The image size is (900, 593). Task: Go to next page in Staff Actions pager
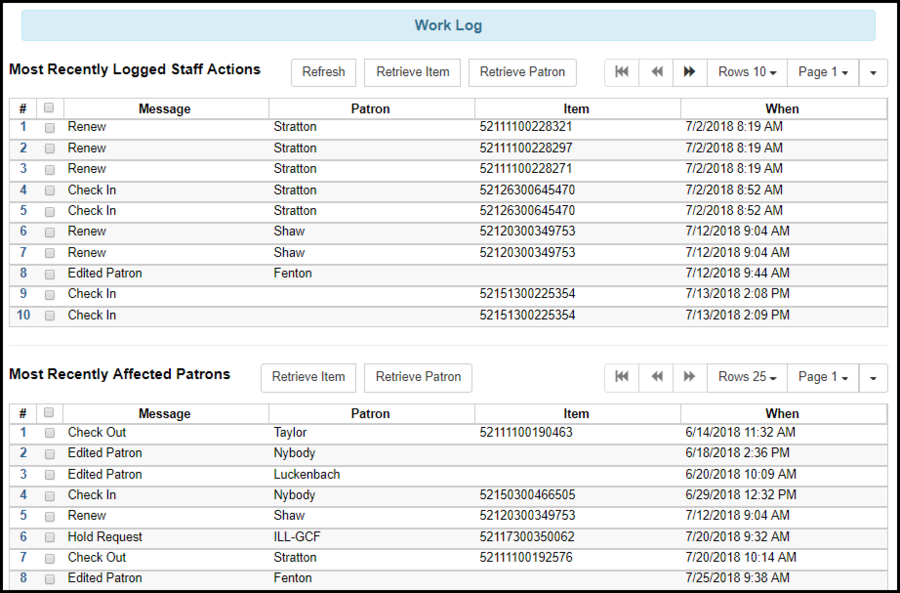[690, 72]
